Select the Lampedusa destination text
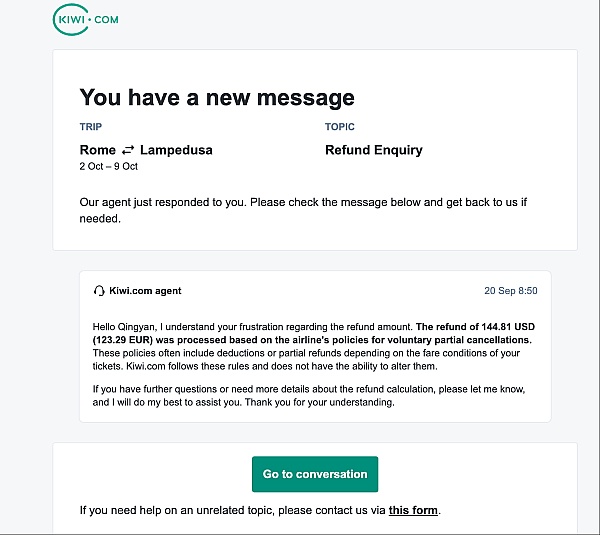This screenshot has width=600, height=535. click(x=176, y=150)
